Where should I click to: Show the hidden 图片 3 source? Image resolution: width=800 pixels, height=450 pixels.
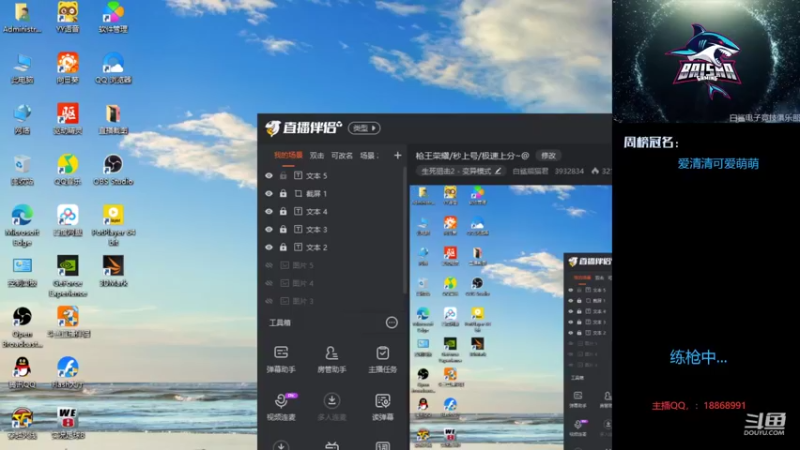click(269, 301)
